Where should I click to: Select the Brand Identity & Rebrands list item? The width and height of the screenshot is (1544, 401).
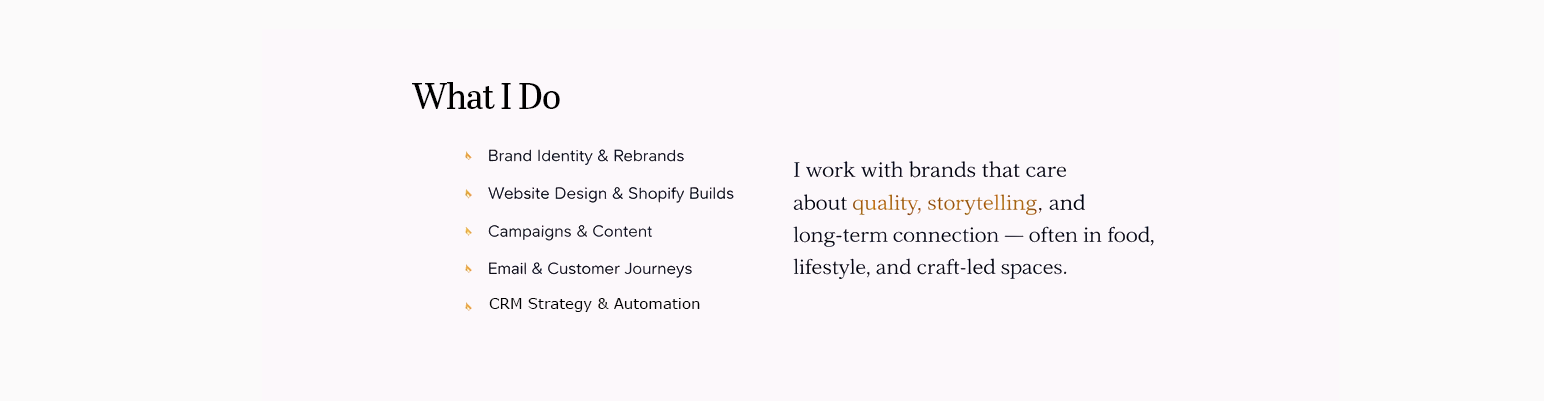click(x=586, y=156)
